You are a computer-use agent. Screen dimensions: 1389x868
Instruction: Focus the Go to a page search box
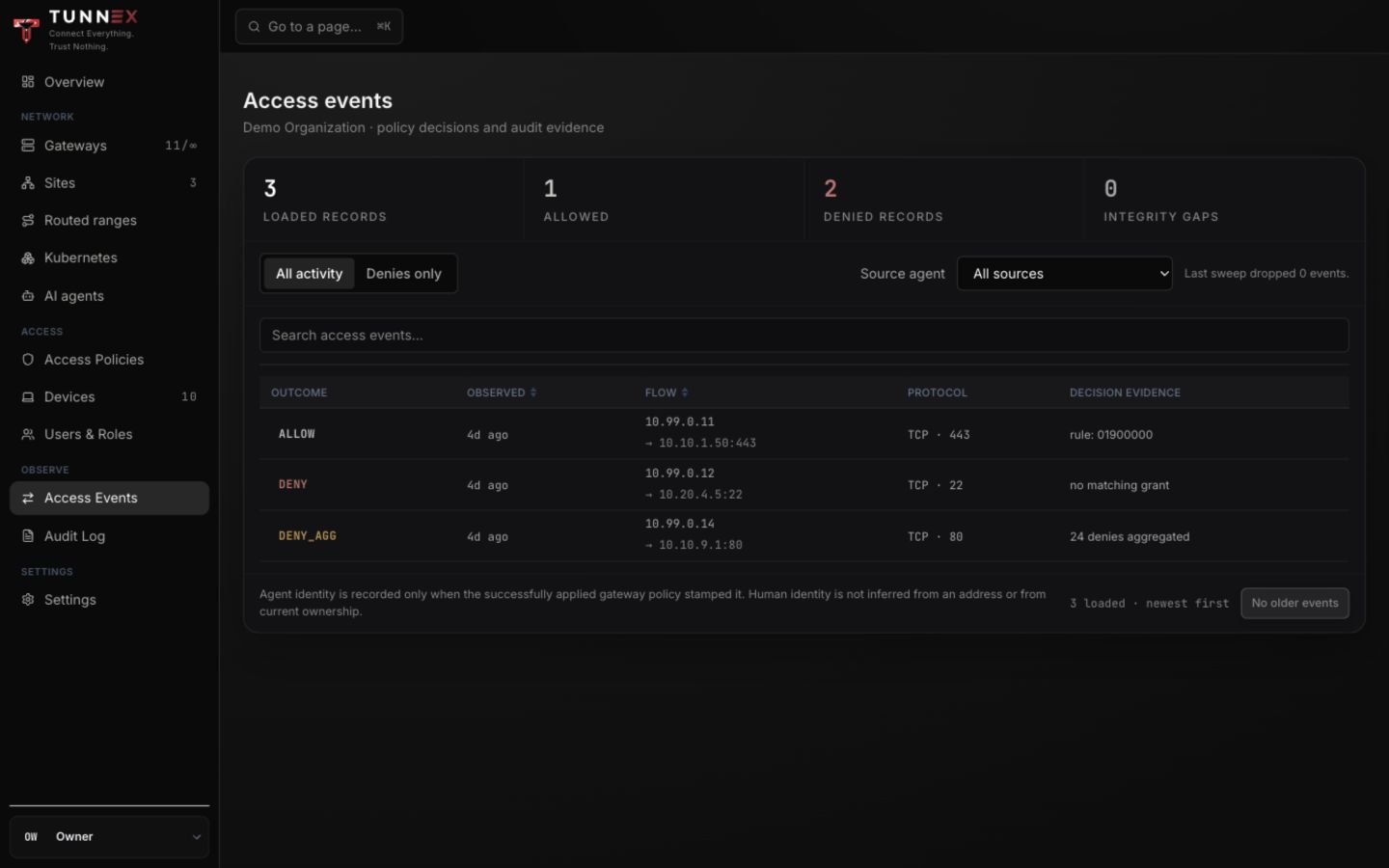click(x=319, y=27)
